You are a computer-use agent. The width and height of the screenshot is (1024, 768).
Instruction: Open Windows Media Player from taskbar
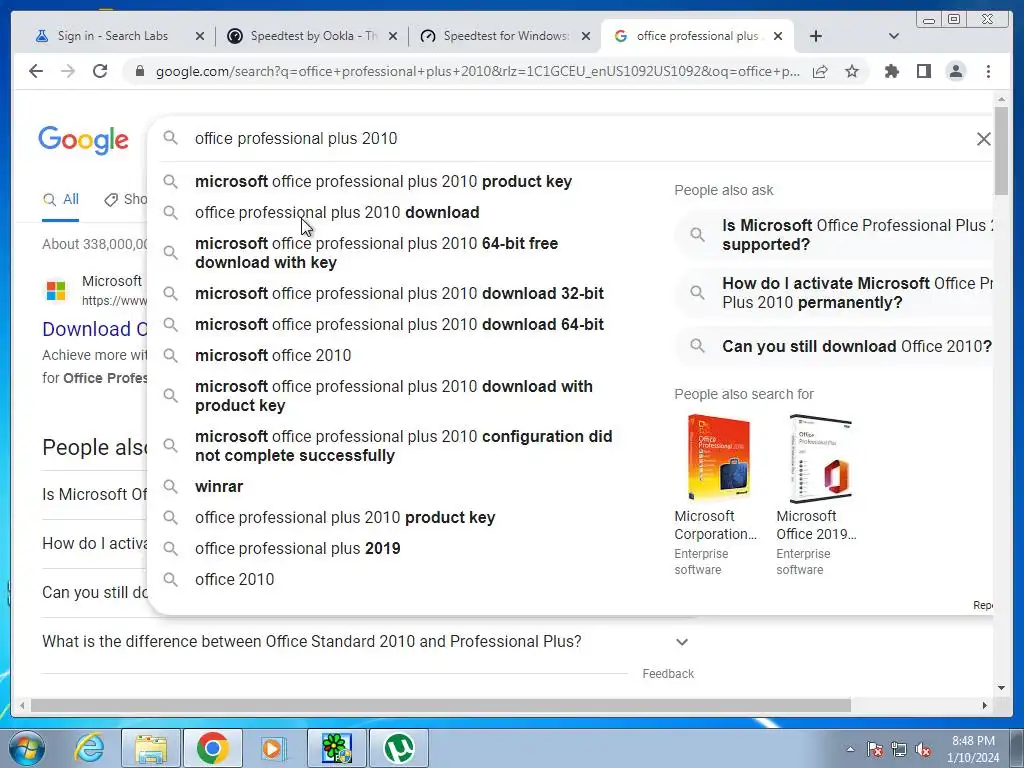click(x=274, y=748)
